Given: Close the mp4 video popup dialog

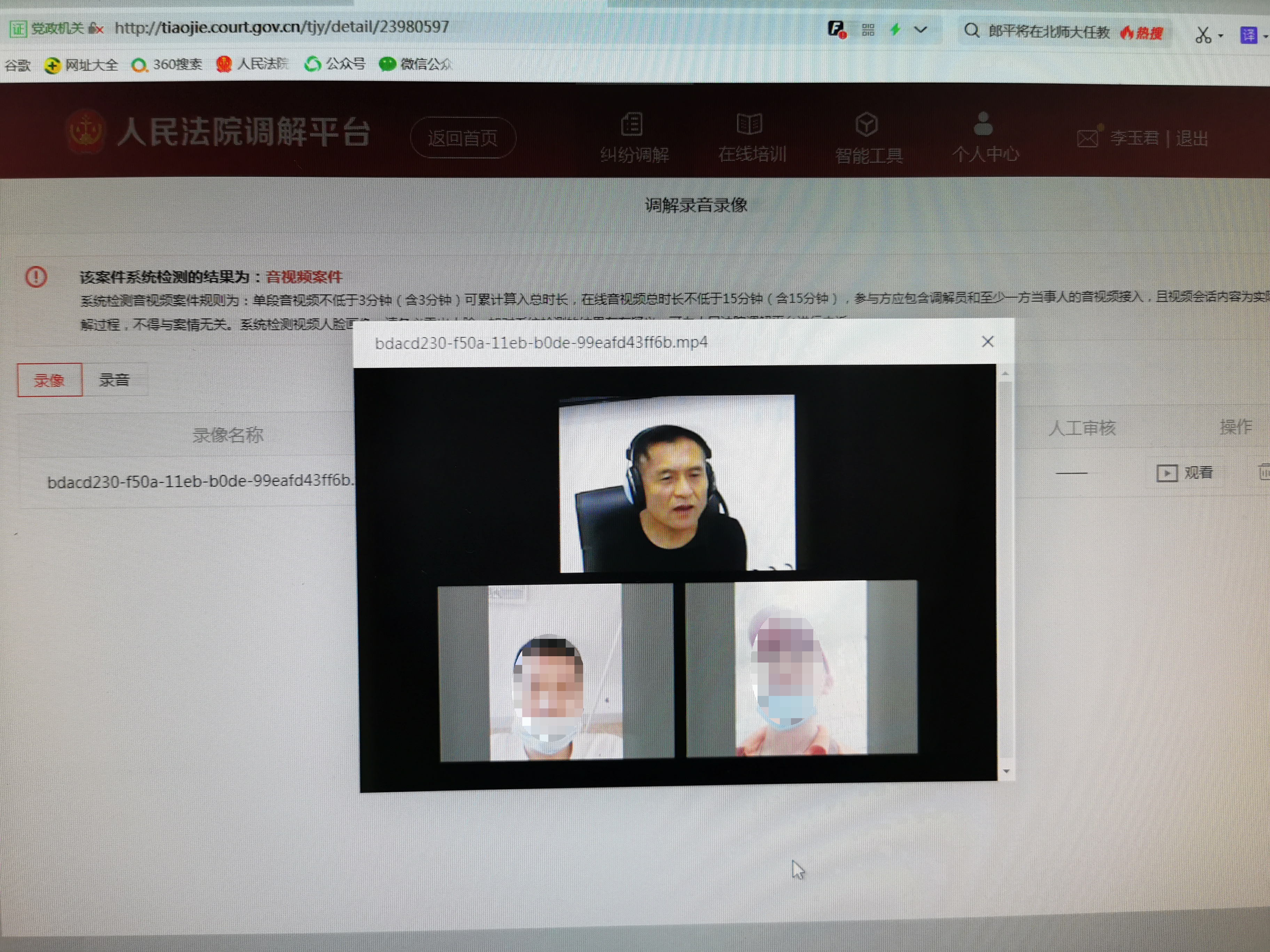Looking at the screenshot, I should pyautogui.click(x=988, y=342).
